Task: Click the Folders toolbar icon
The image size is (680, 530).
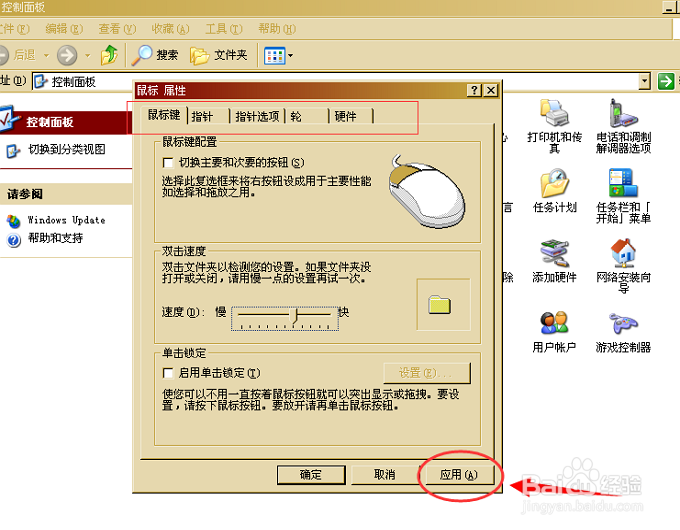Action: pyautogui.click(x=199, y=56)
